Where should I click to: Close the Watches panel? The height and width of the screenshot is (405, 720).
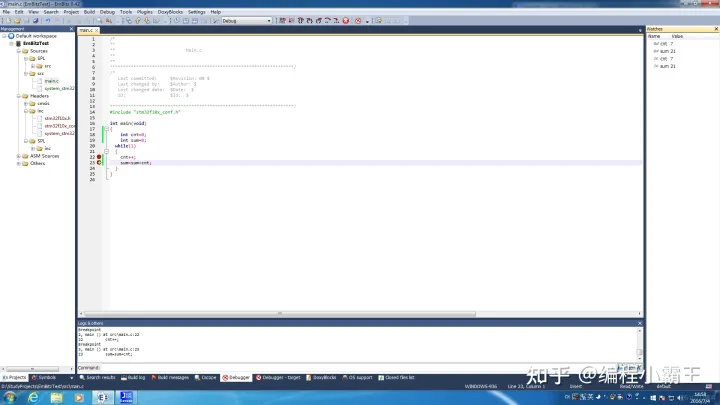[716, 29]
